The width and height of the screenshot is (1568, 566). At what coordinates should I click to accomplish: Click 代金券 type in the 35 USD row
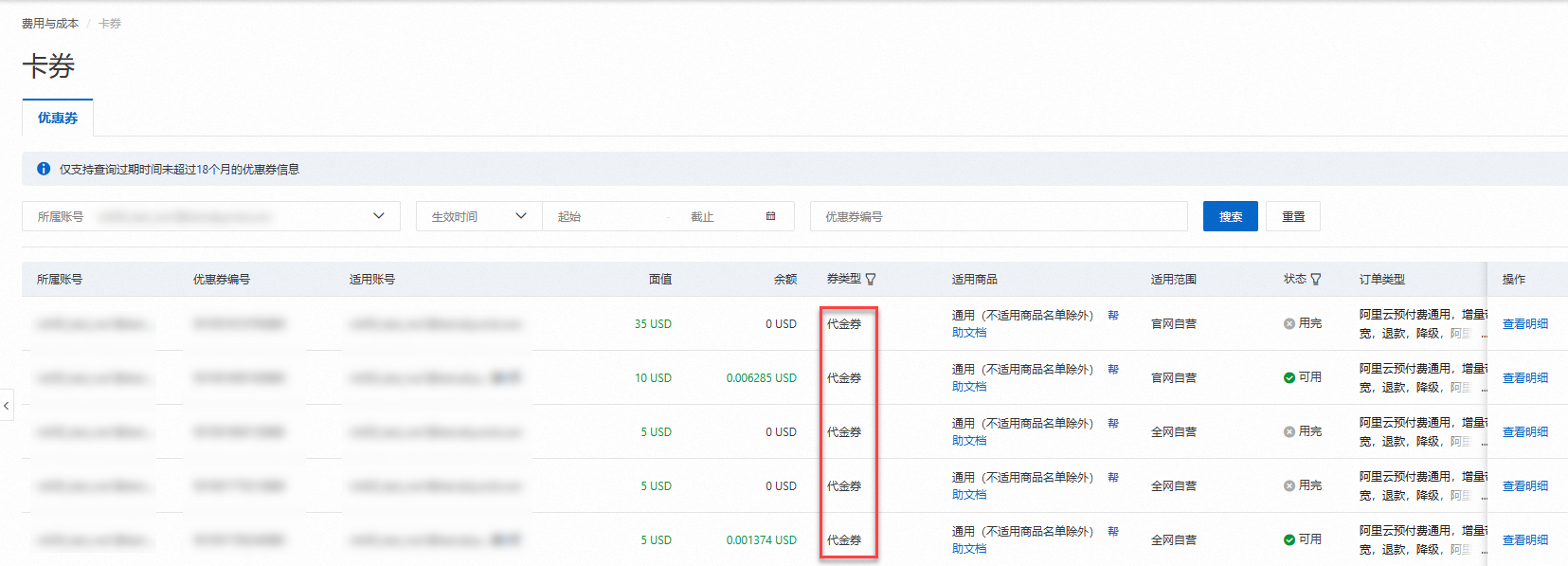pyautogui.click(x=844, y=323)
